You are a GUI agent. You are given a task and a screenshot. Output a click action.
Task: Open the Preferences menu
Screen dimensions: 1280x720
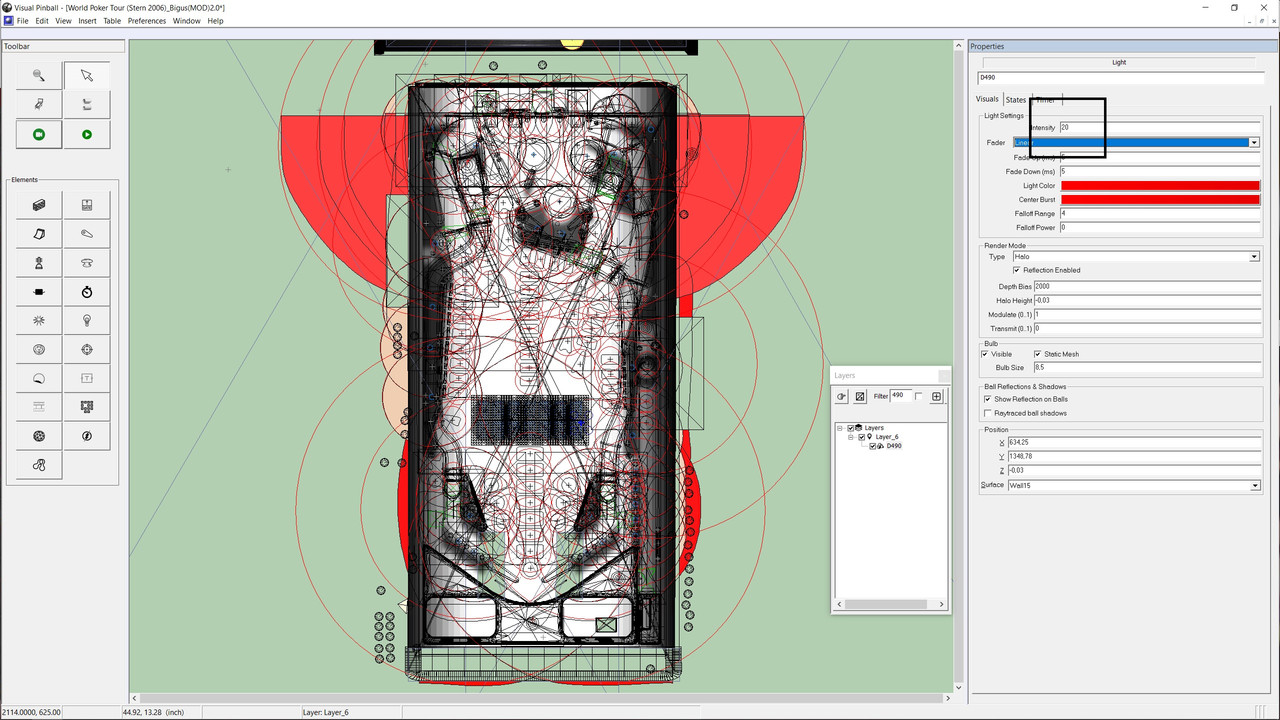[x=147, y=21]
